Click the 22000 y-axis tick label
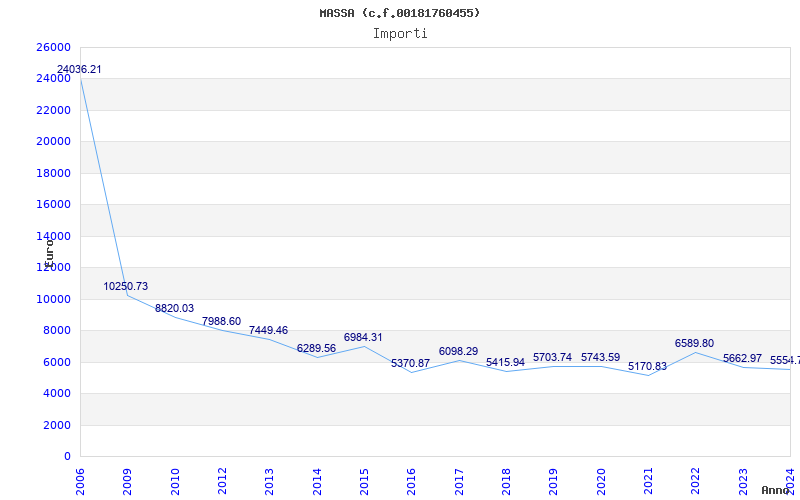The width and height of the screenshot is (800, 500). (x=54, y=110)
